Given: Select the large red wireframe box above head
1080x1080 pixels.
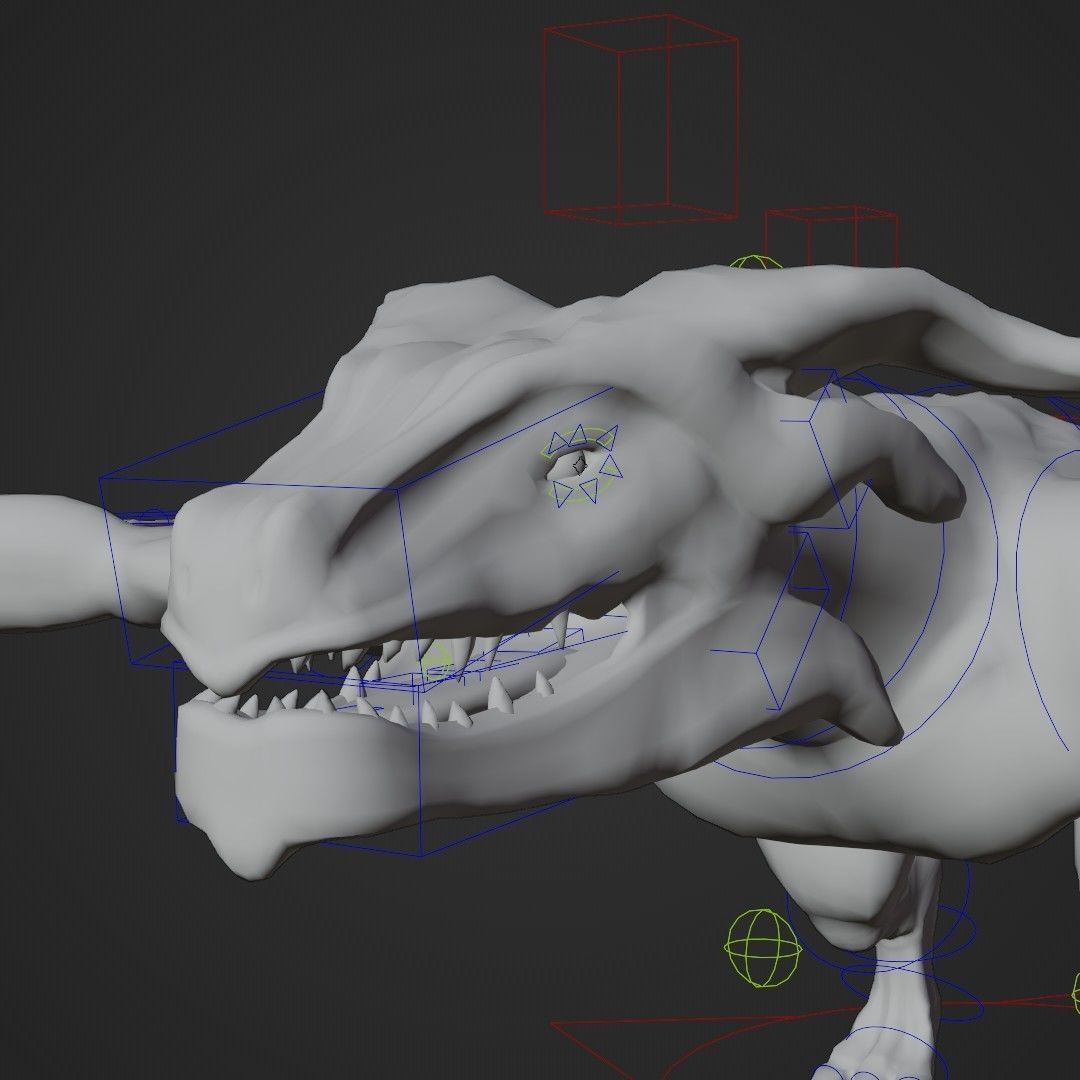Looking at the screenshot, I should (641, 120).
